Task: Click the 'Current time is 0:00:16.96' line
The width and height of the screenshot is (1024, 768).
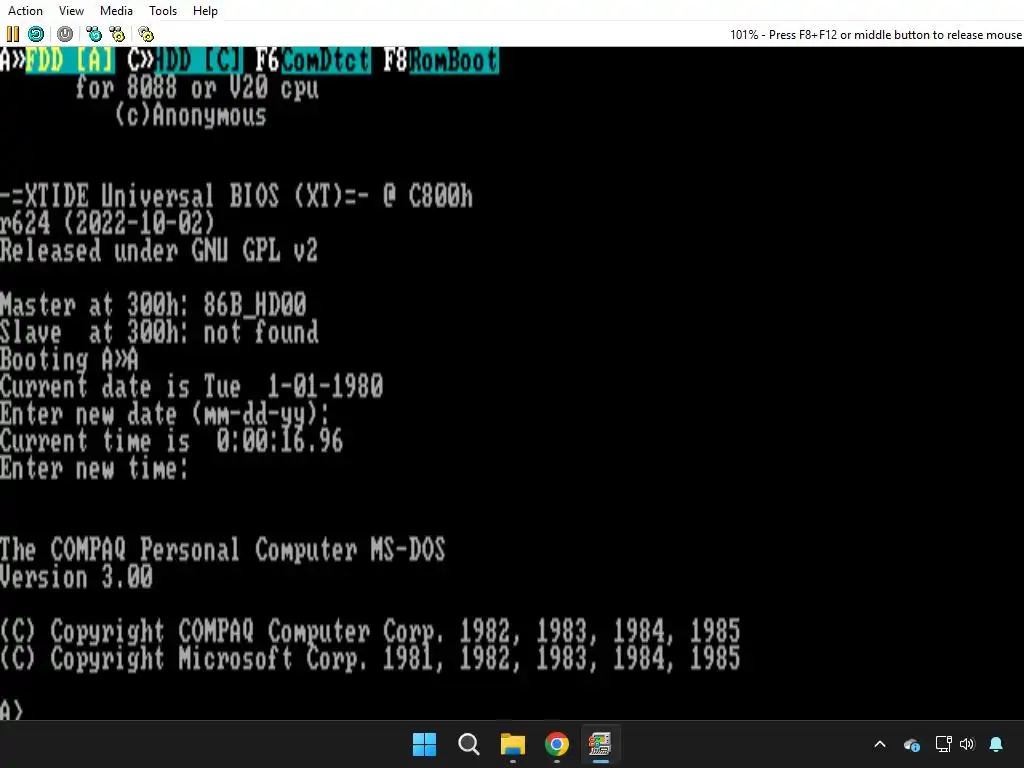Action: pyautogui.click(x=172, y=441)
